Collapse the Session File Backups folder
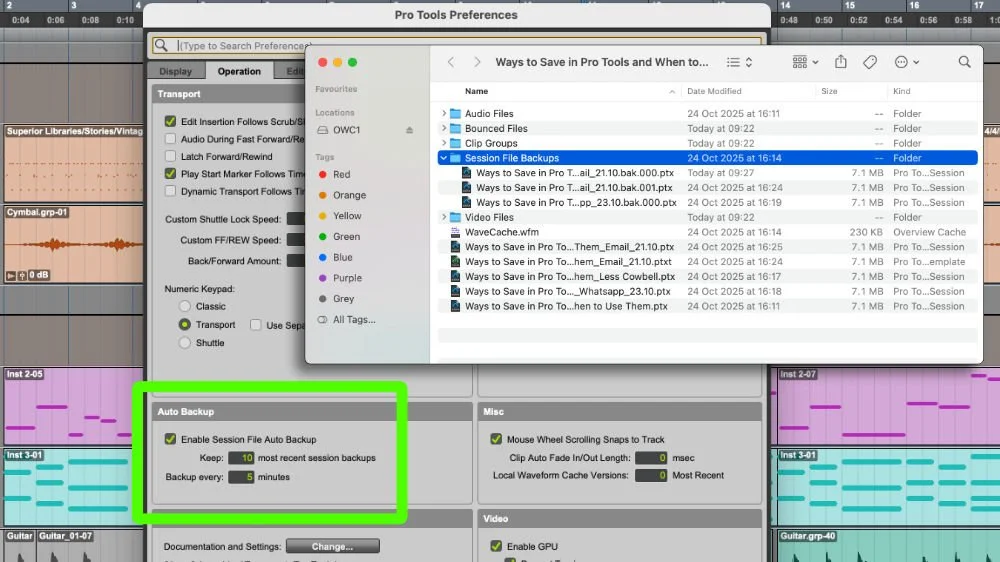Screen dimensions: 1000x562 point(444,158)
